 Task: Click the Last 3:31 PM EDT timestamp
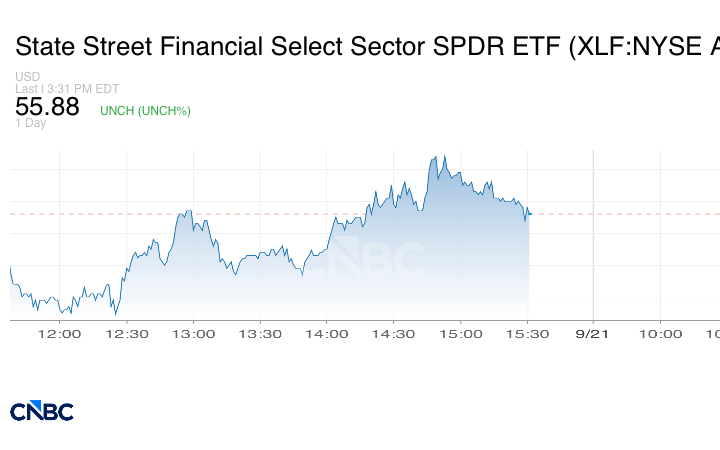pos(67,89)
